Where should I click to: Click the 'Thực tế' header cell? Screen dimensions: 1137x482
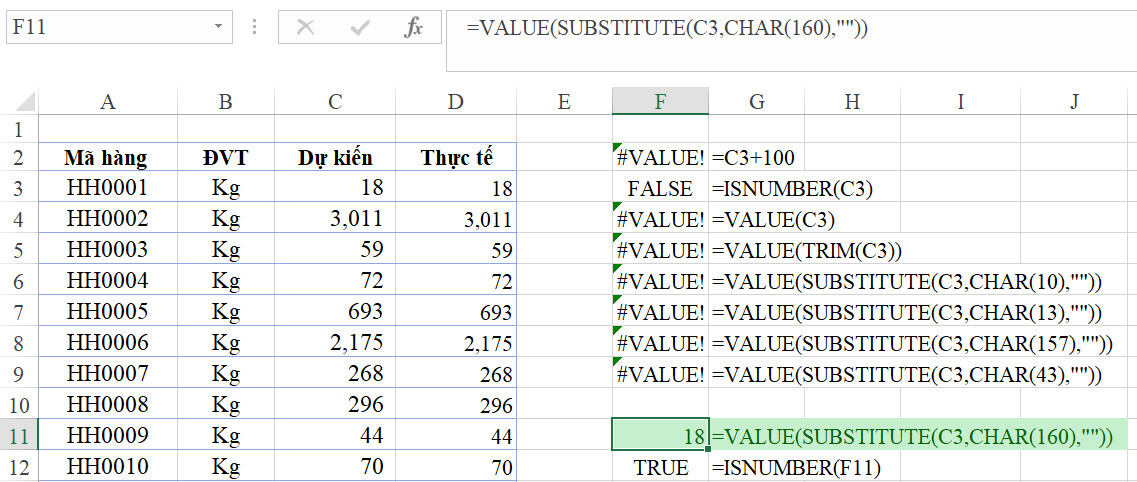pyautogui.click(x=455, y=157)
